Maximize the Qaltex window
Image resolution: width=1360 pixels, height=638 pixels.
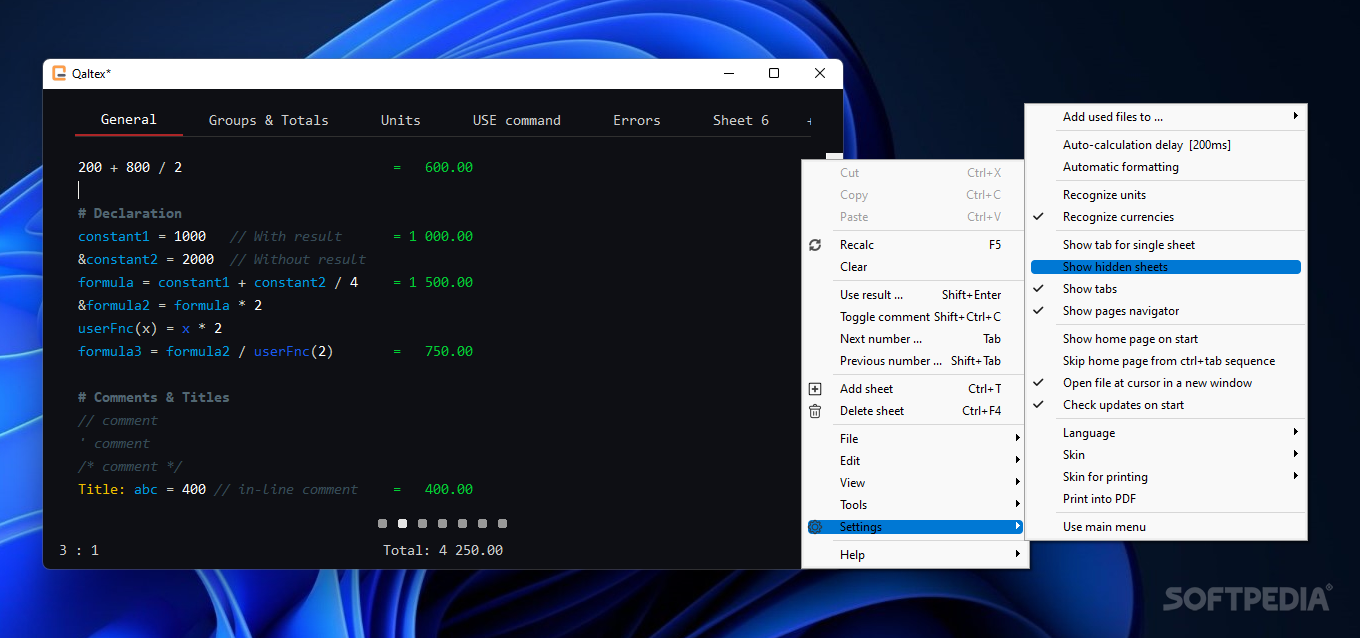(x=774, y=73)
